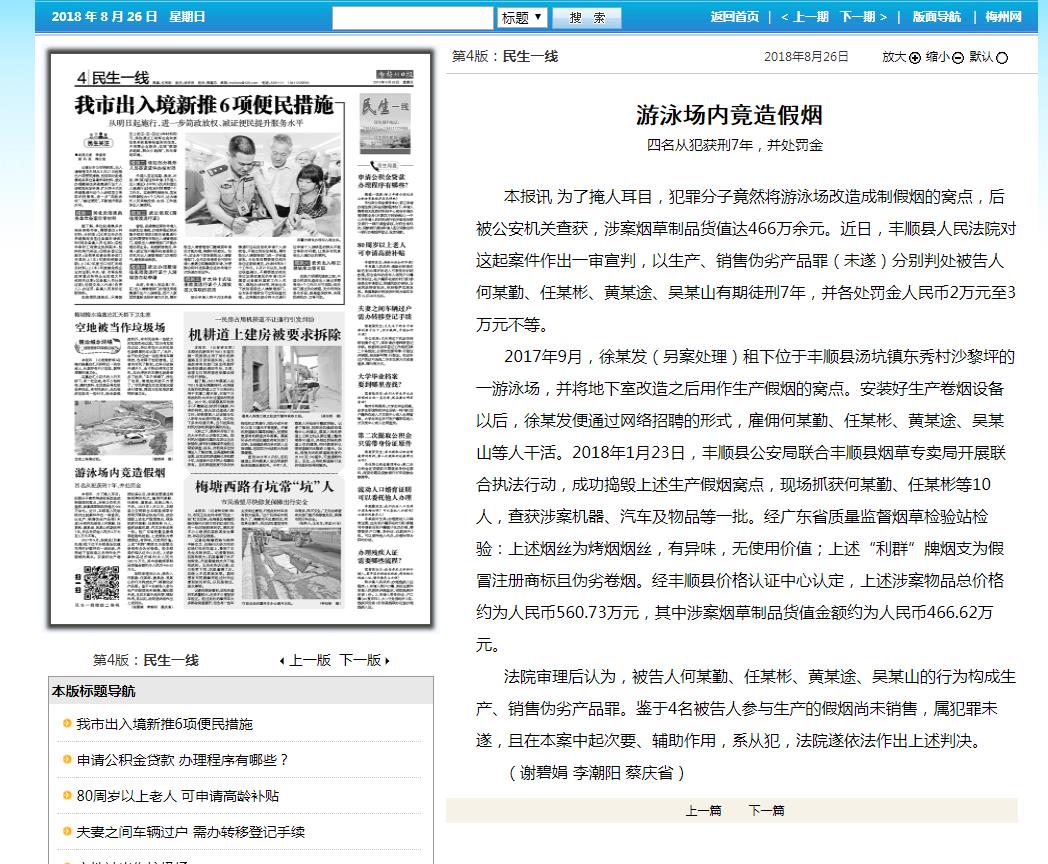
Task: Click the 放大 zoom-in plus icon
Action: [x=915, y=58]
